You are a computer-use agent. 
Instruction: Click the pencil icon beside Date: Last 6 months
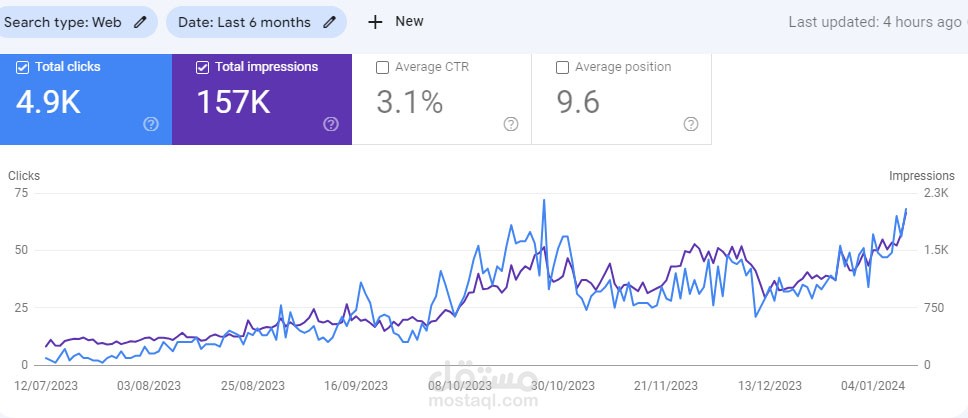pos(329,22)
